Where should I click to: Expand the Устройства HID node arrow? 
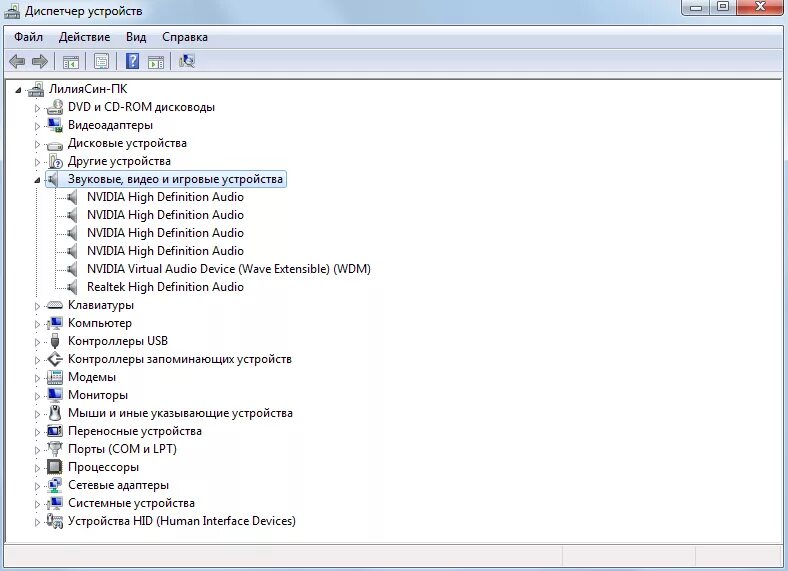pyautogui.click(x=37, y=522)
